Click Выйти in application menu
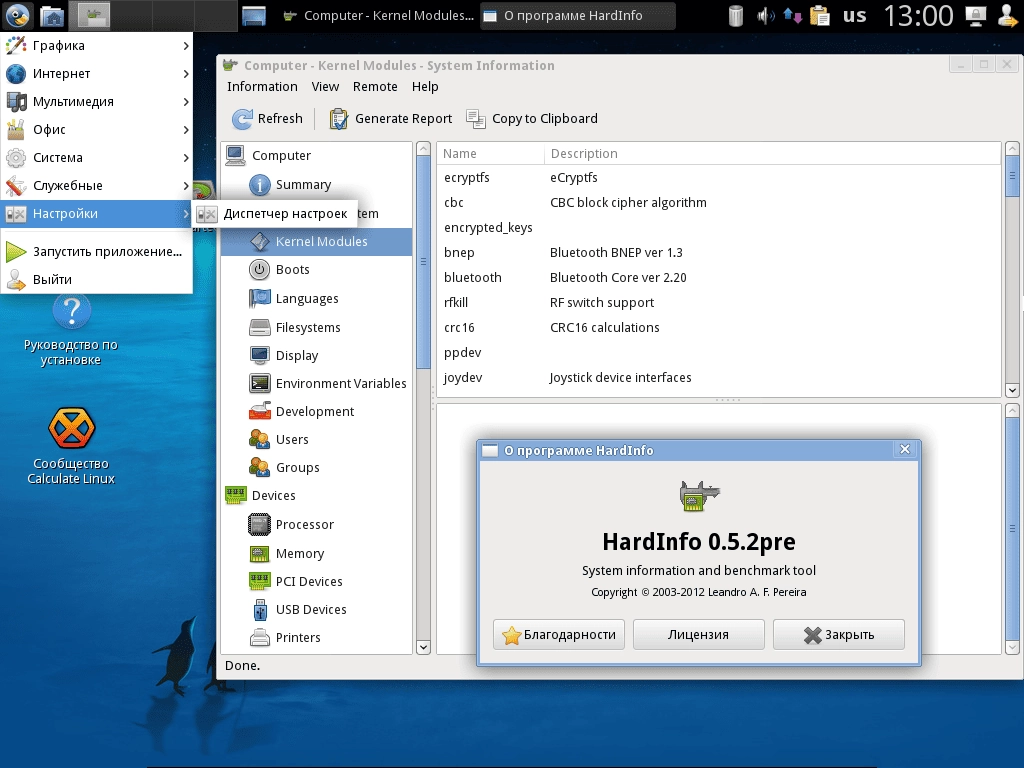The image size is (1024, 768). (97, 280)
